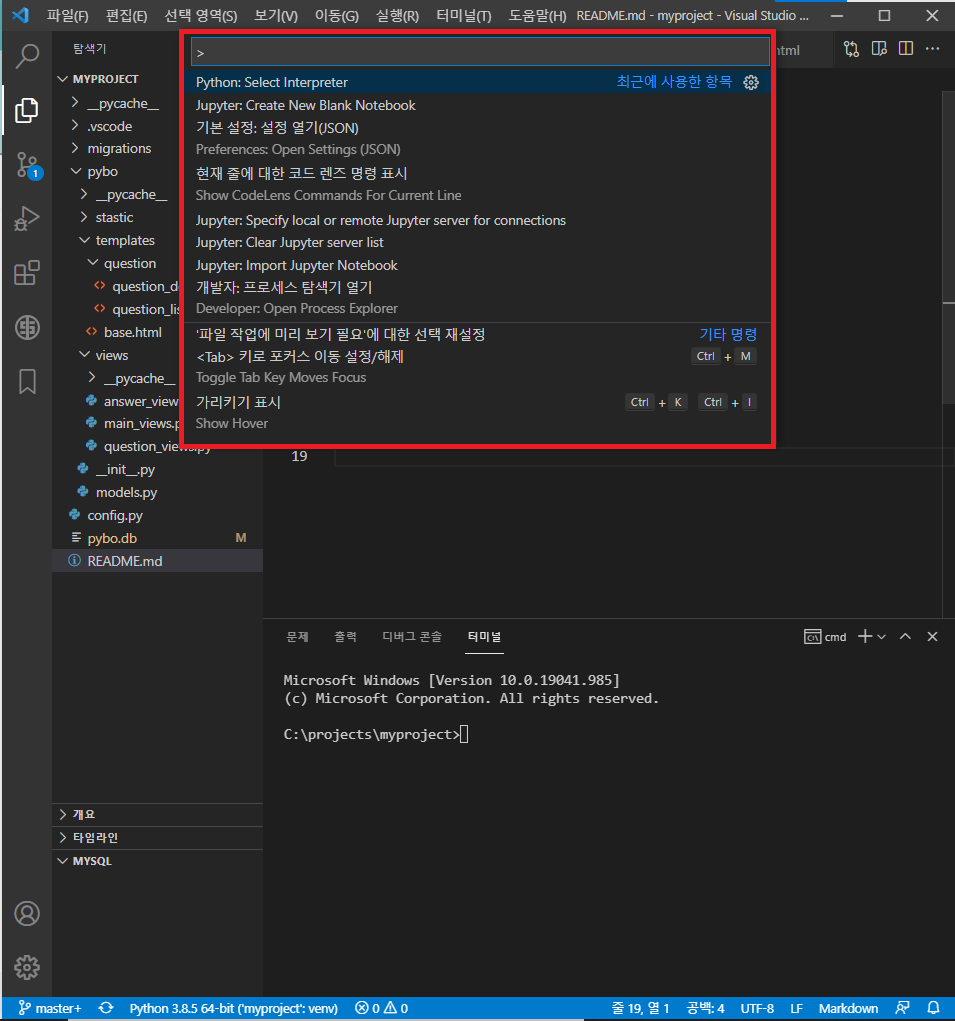Screen dimensions: 955x1021
Task: Open the Run and Debug view
Action: click(x=27, y=219)
